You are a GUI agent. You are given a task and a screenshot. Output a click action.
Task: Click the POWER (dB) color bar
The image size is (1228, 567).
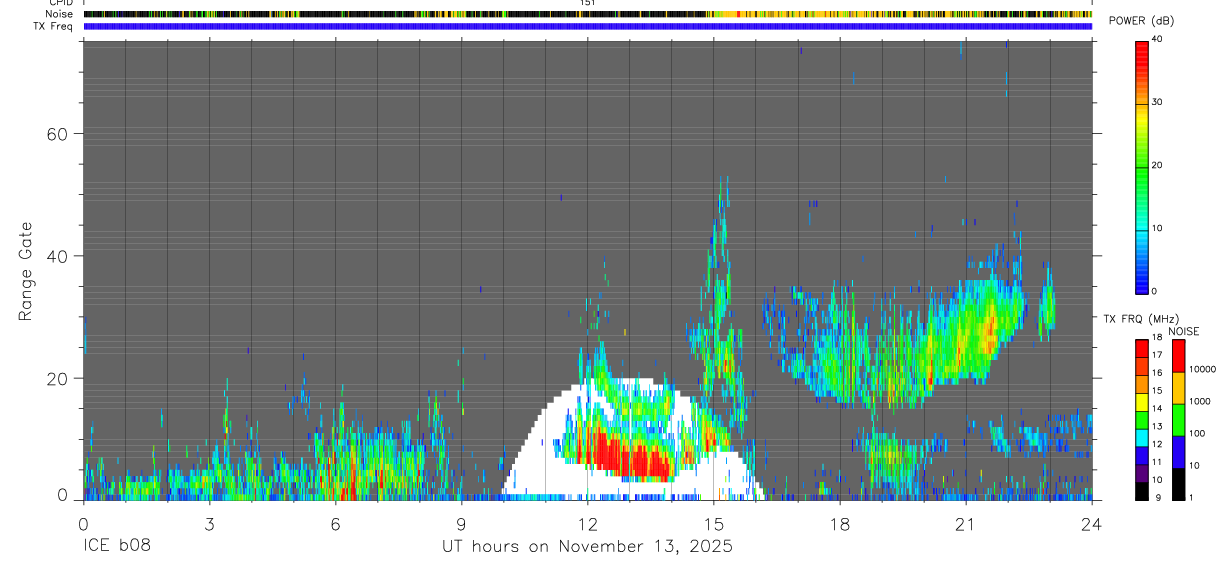pyautogui.click(x=1141, y=166)
